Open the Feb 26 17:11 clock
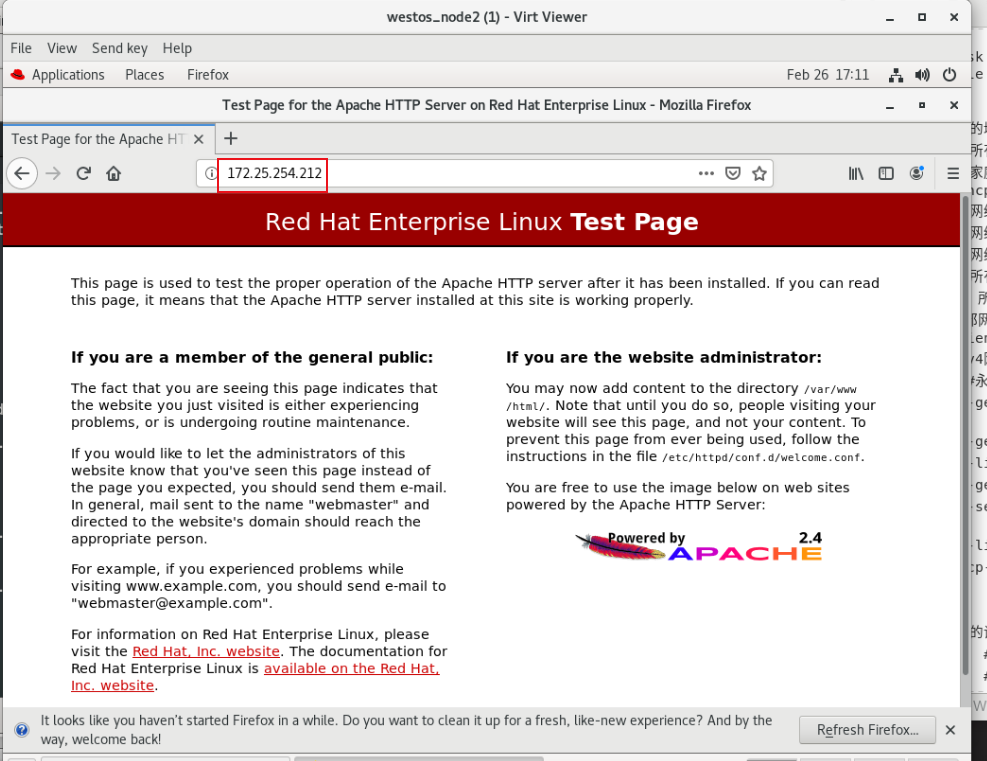 827,75
